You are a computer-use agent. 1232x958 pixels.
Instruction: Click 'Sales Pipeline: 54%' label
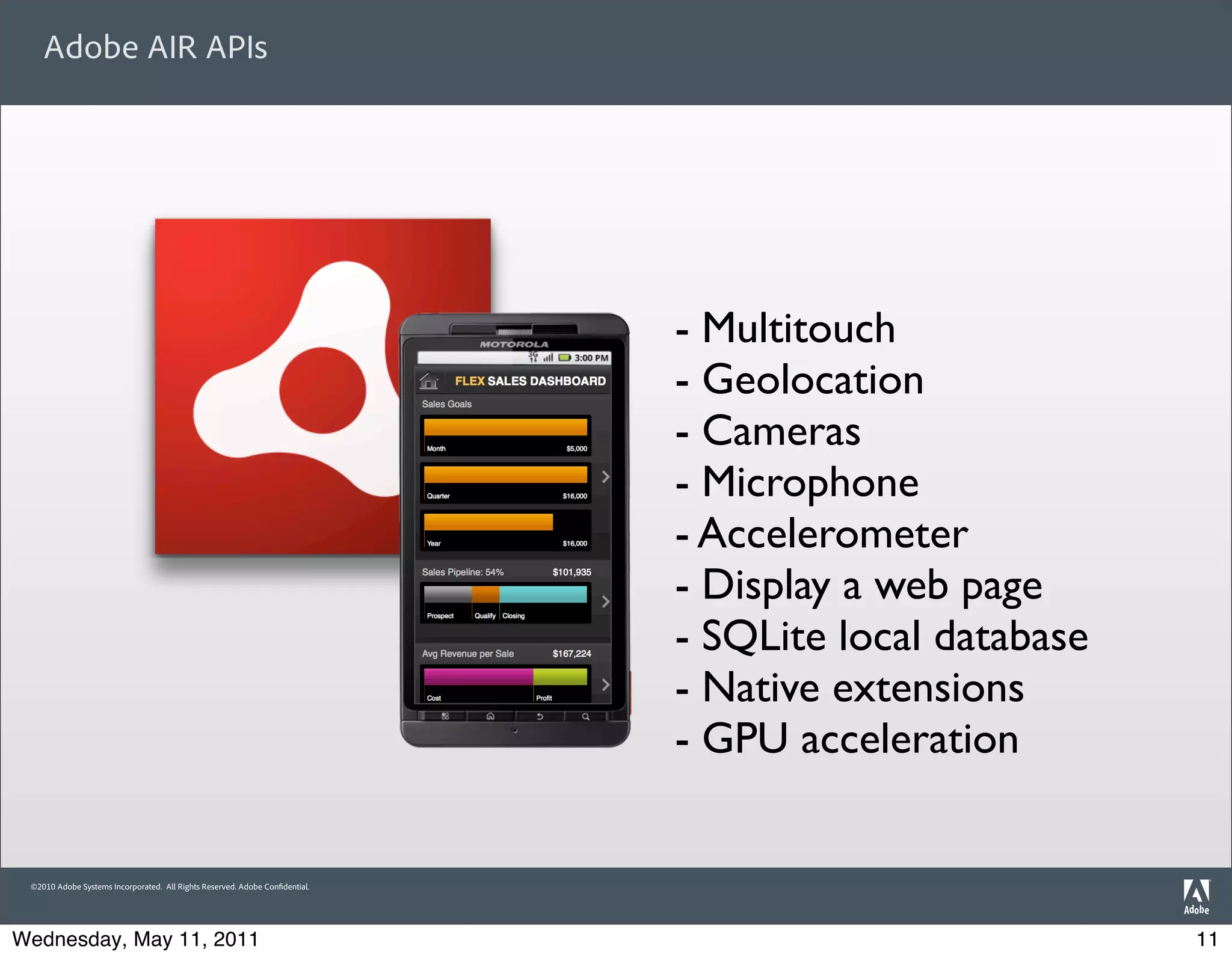pyautogui.click(x=463, y=572)
